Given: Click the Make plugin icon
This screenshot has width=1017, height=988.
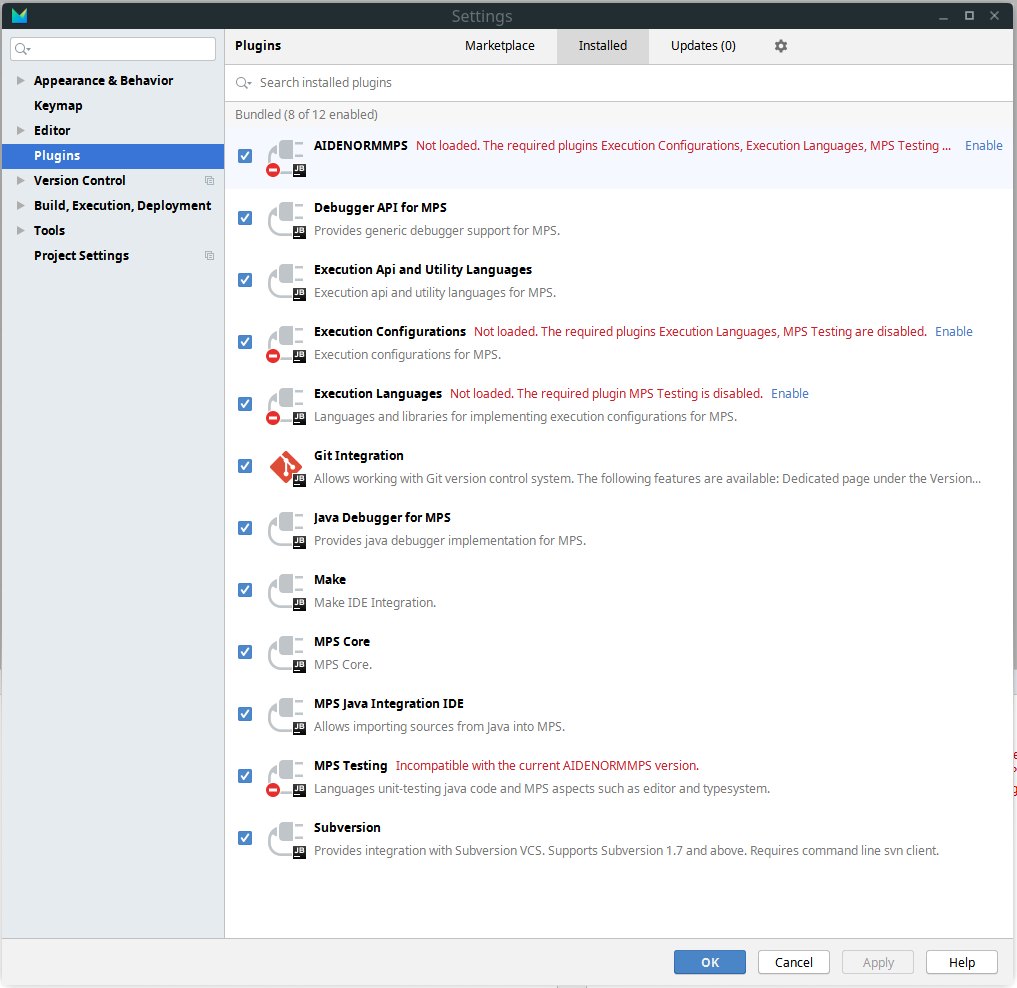Looking at the screenshot, I should [x=286, y=591].
